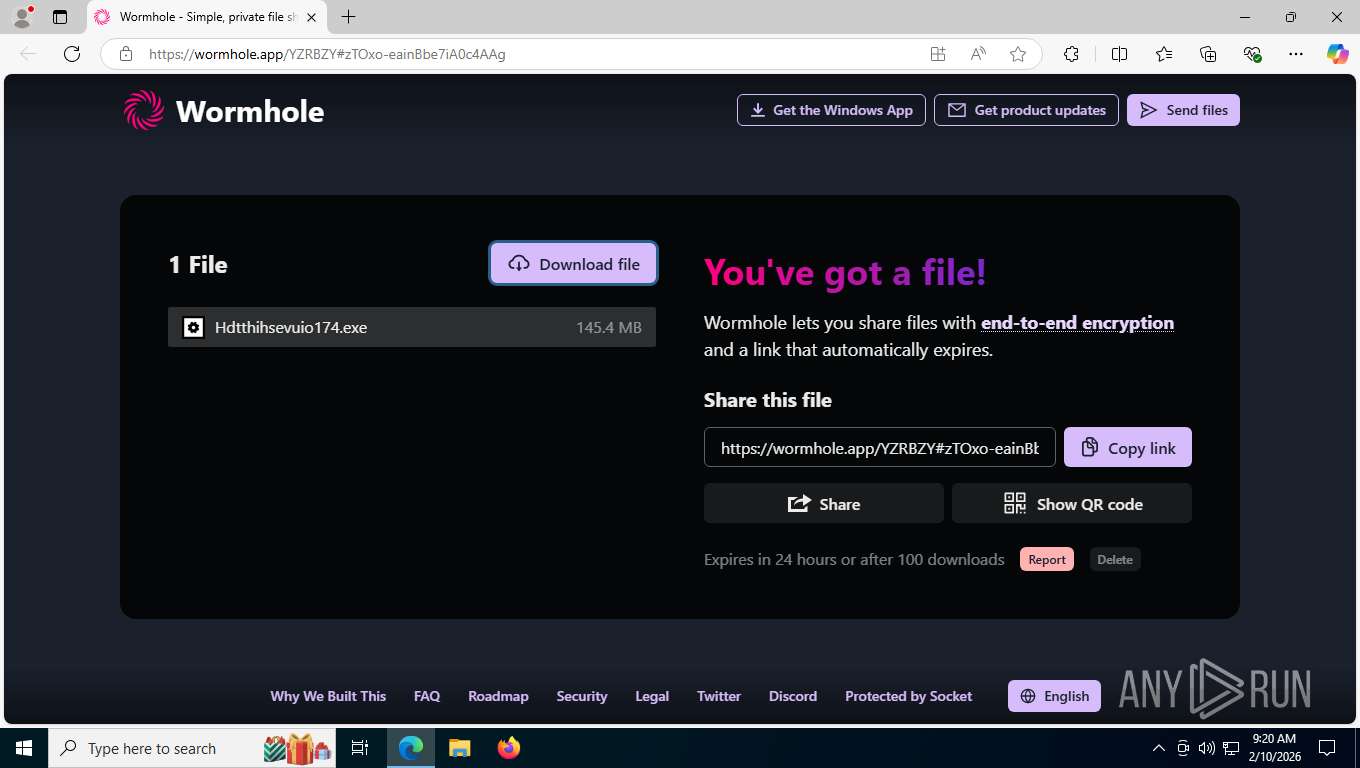Open tab actions menu icon
Screen dimensions: 1360x768
tap(60, 17)
